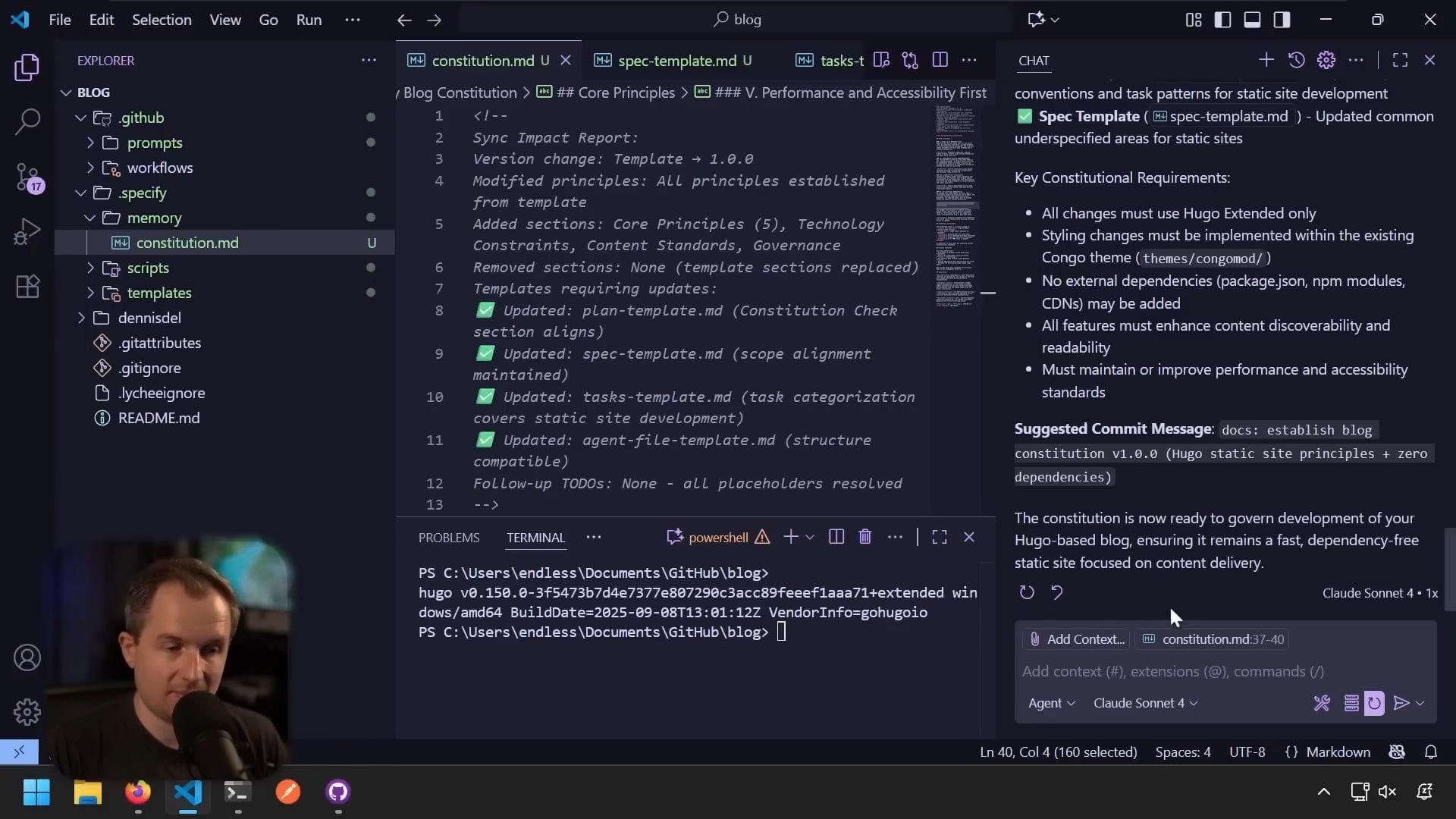Open the Search view in the activity bar
The height and width of the screenshot is (819, 1456).
(27, 121)
